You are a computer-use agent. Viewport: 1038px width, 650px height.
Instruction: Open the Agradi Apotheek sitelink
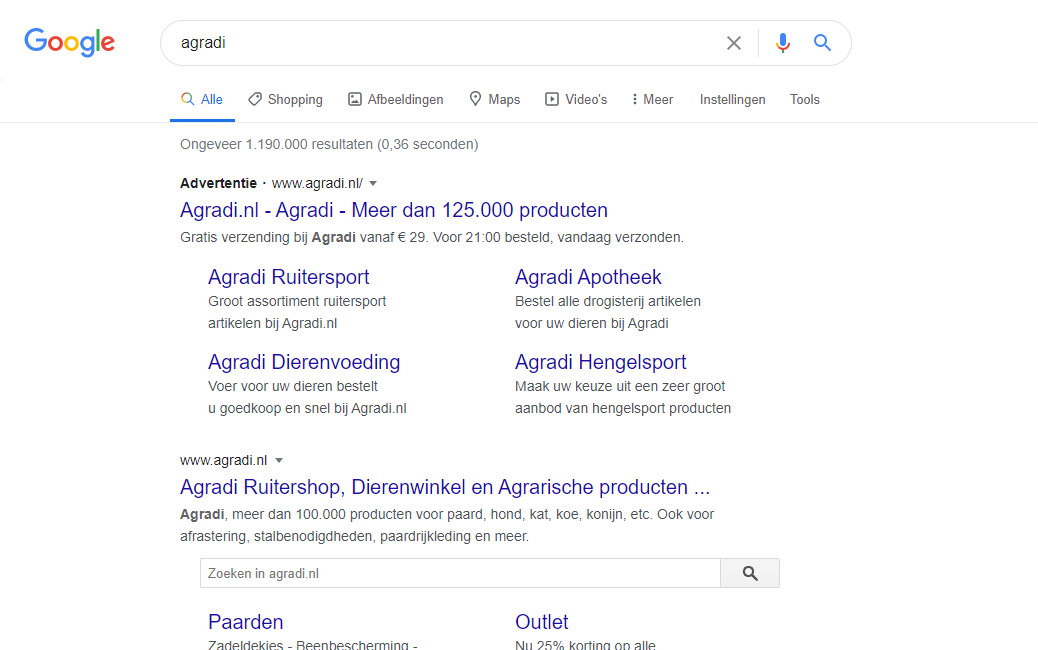click(x=588, y=277)
